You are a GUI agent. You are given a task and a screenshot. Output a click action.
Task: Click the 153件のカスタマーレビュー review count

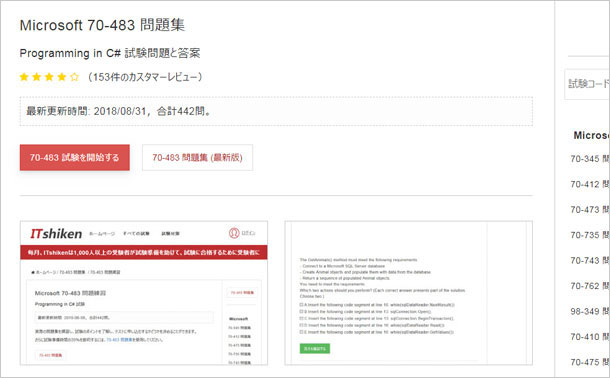(x=145, y=77)
